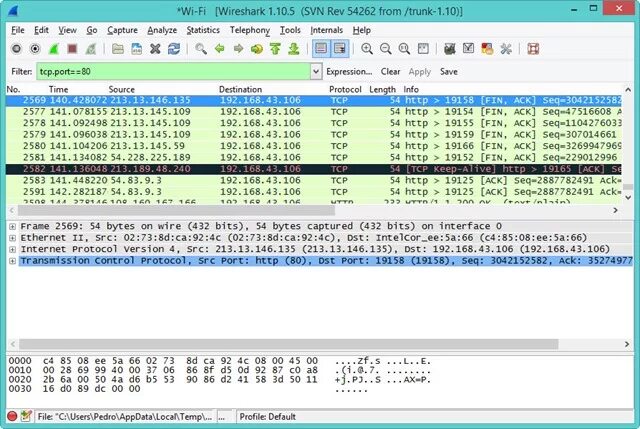
Task: Jump to the last packet
Action: tap(294, 49)
